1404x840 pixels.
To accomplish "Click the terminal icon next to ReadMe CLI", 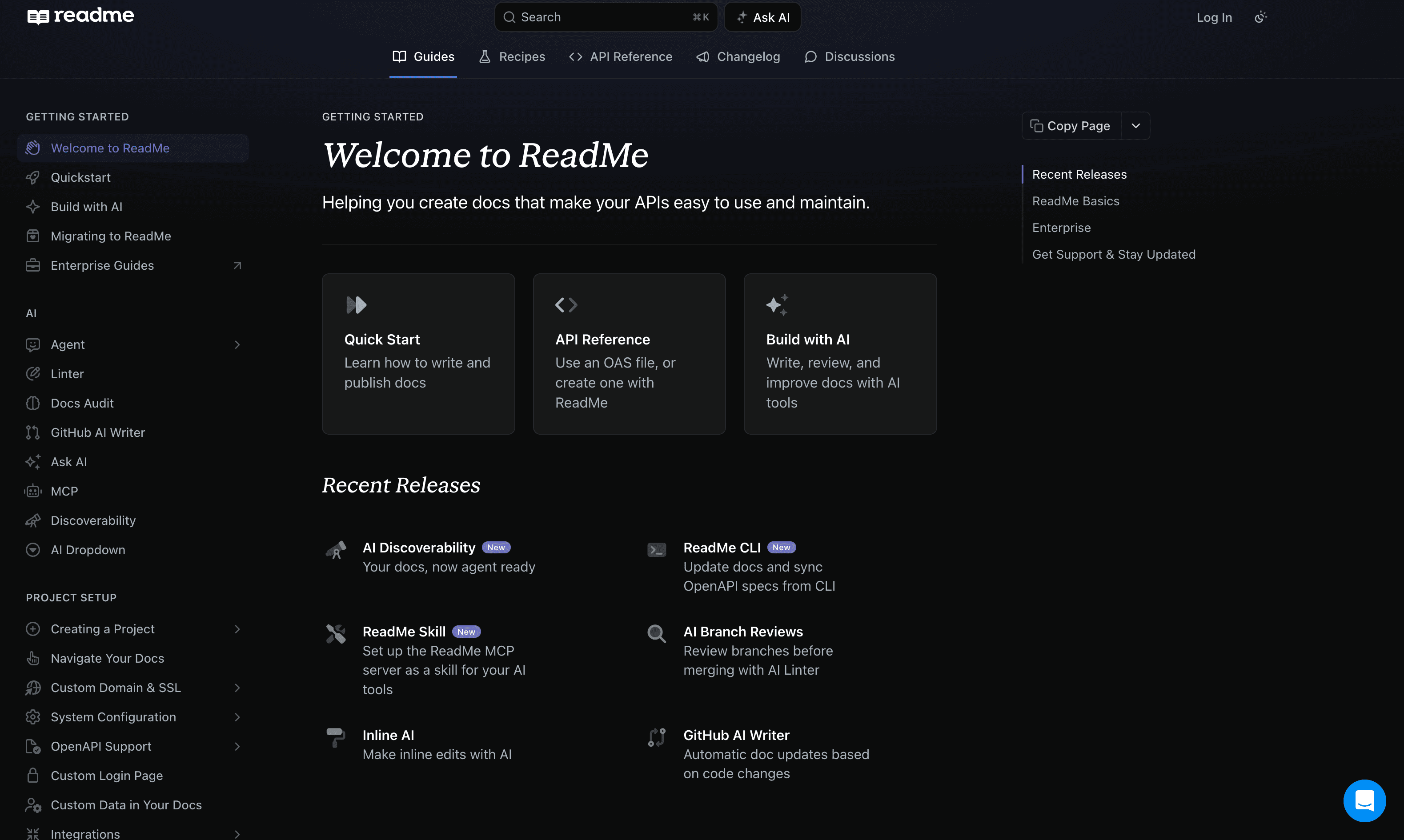I will 657,550.
